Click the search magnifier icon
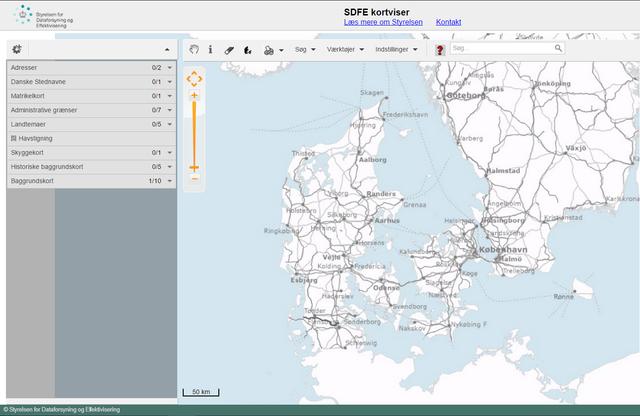Image resolution: width=640 pixels, height=416 pixels. click(558, 48)
